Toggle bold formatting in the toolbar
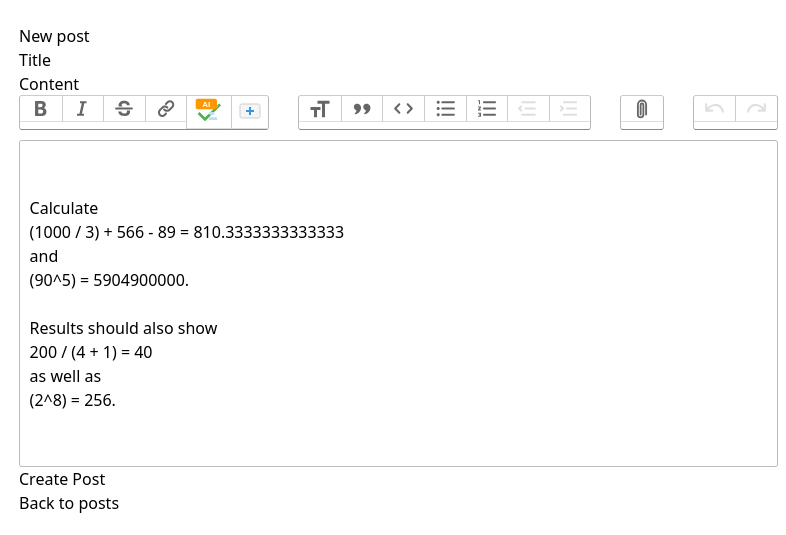This screenshot has width=786, height=535. [x=41, y=109]
